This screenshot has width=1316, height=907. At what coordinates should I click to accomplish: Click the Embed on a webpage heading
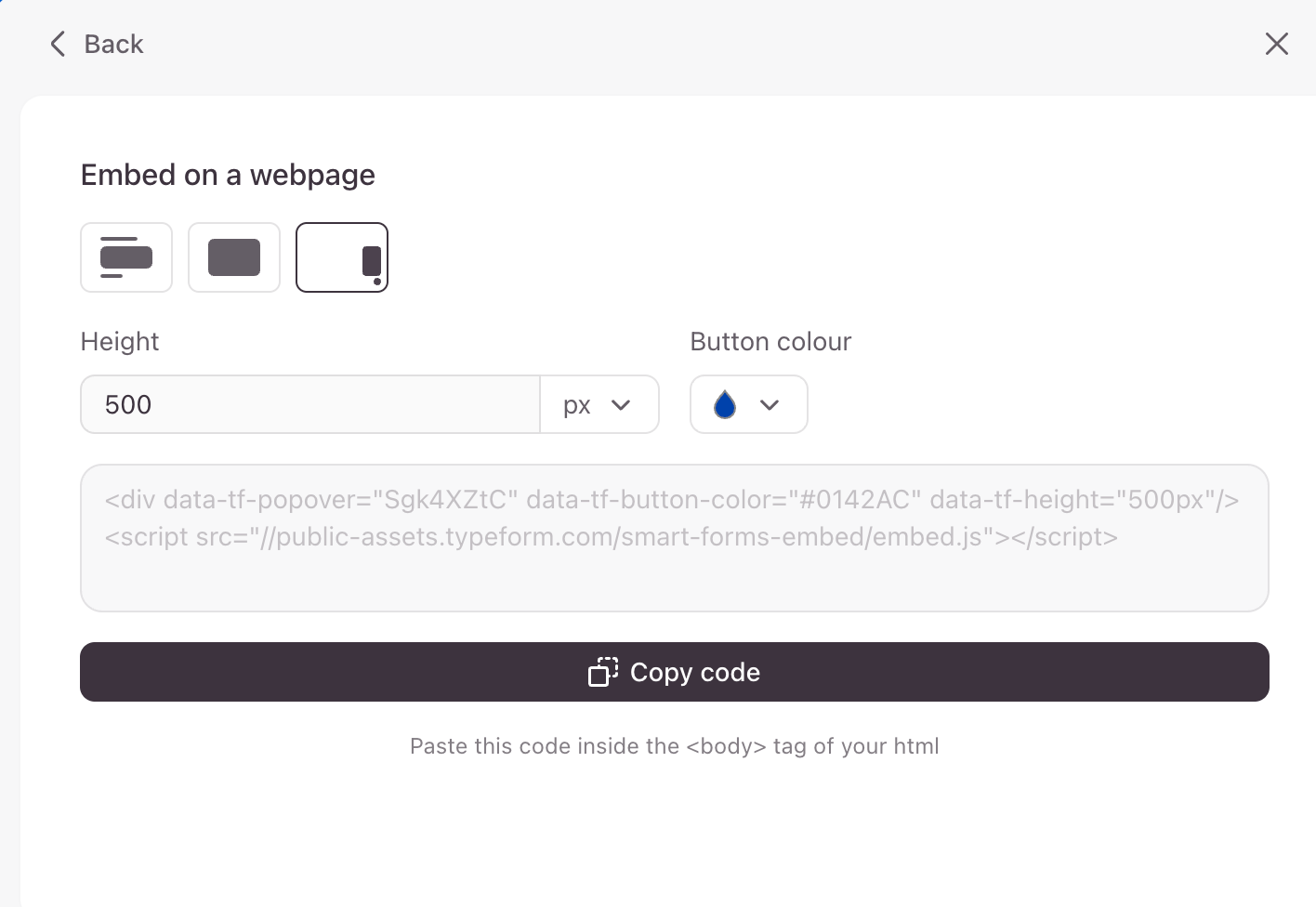(x=228, y=175)
